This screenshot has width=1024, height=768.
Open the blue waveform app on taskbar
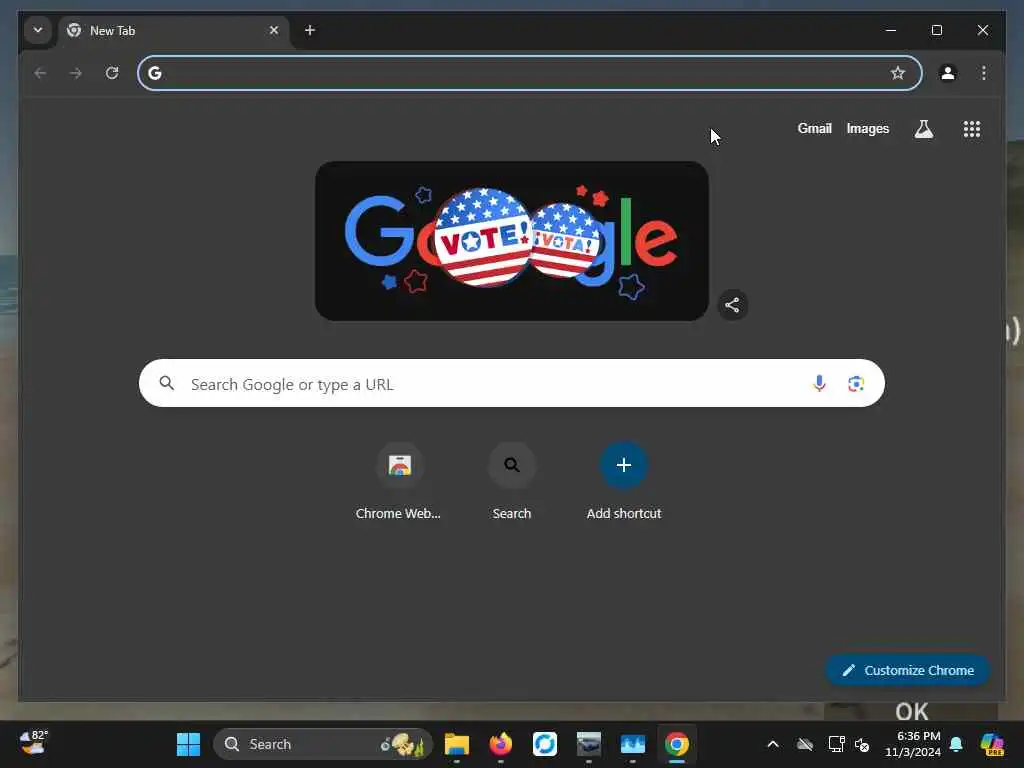click(633, 744)
